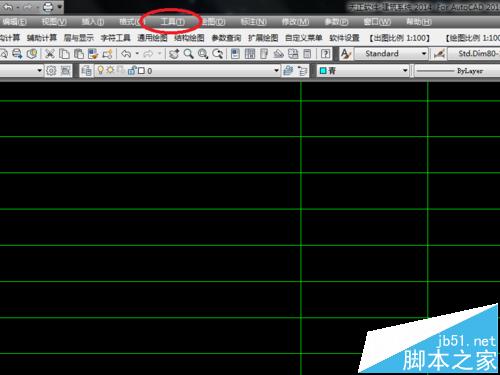Viewport: 500px width, 375px height.
Task: Open the Sheet Set Manager icon
Action: 279,54
